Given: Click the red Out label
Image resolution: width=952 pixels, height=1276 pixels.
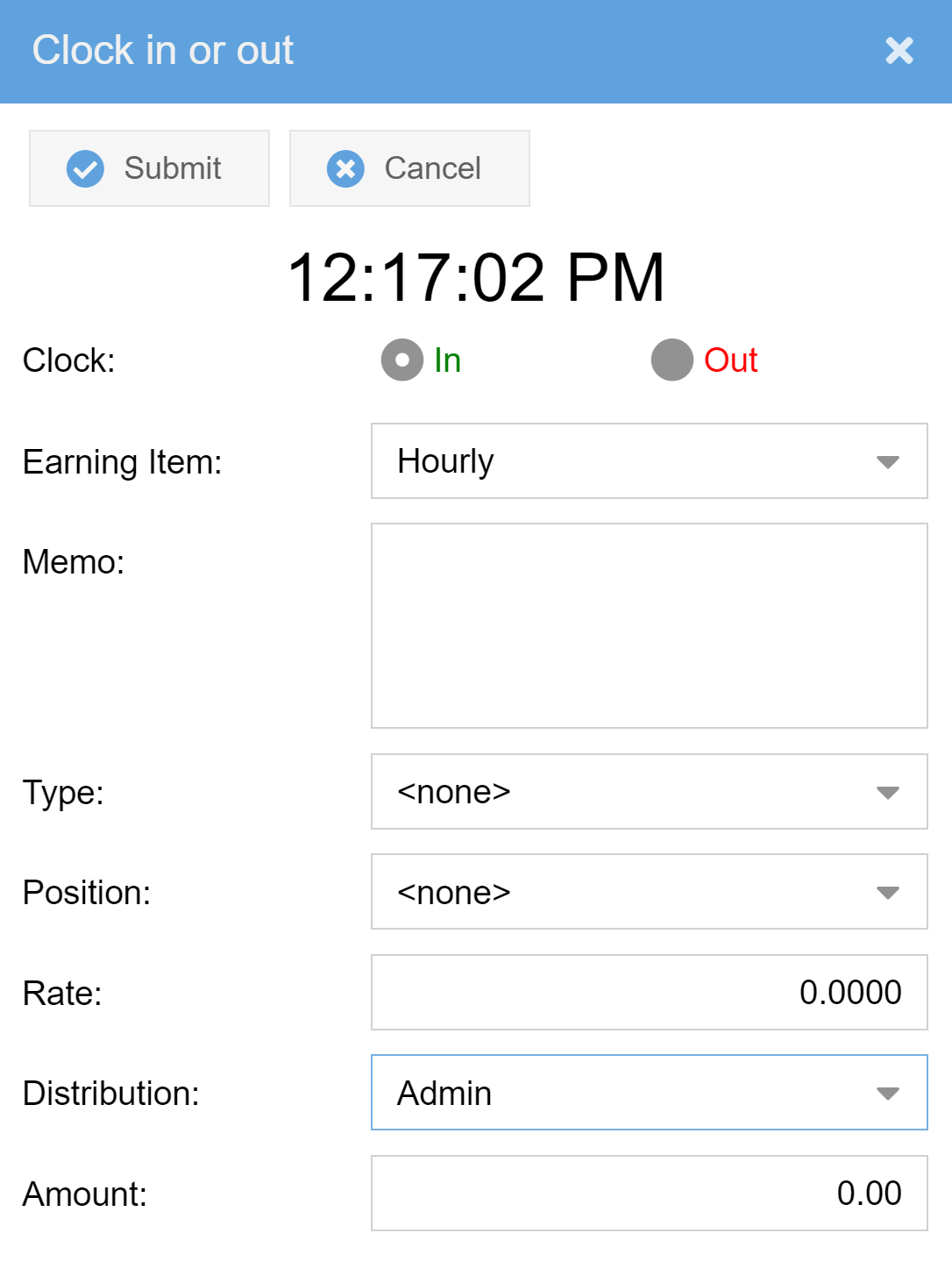Looking at the screenshot, I should (730, 360).
